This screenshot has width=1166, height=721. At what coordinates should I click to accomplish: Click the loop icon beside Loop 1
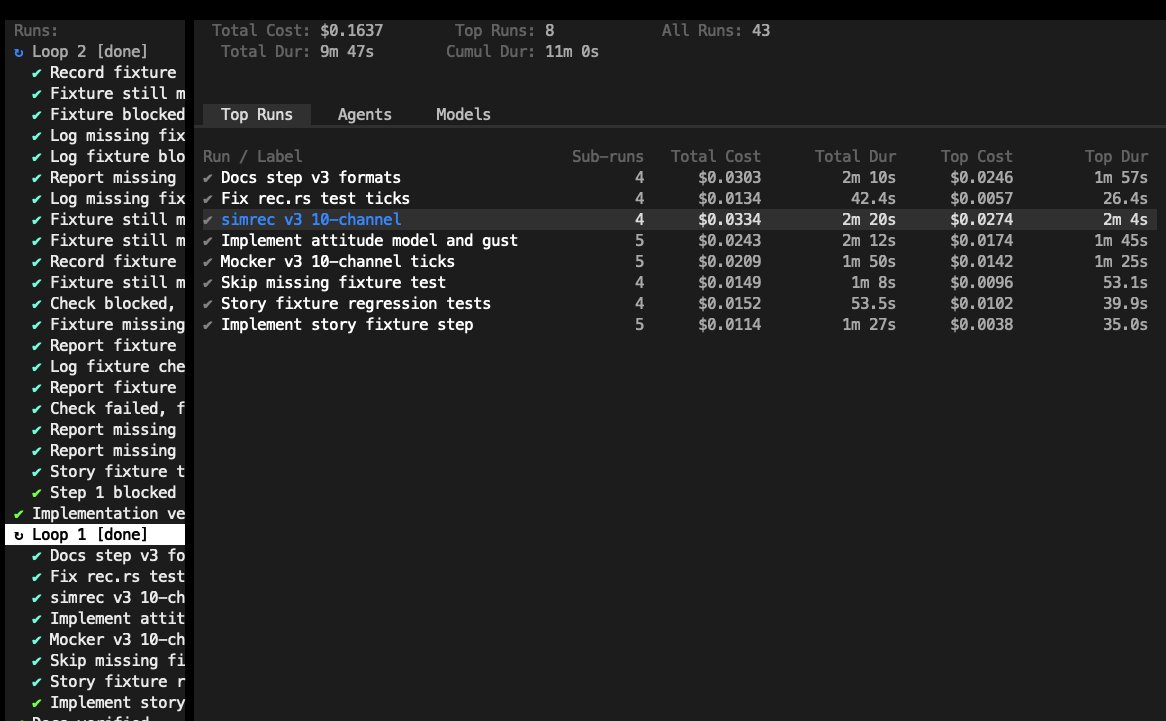tap(19, 535)
